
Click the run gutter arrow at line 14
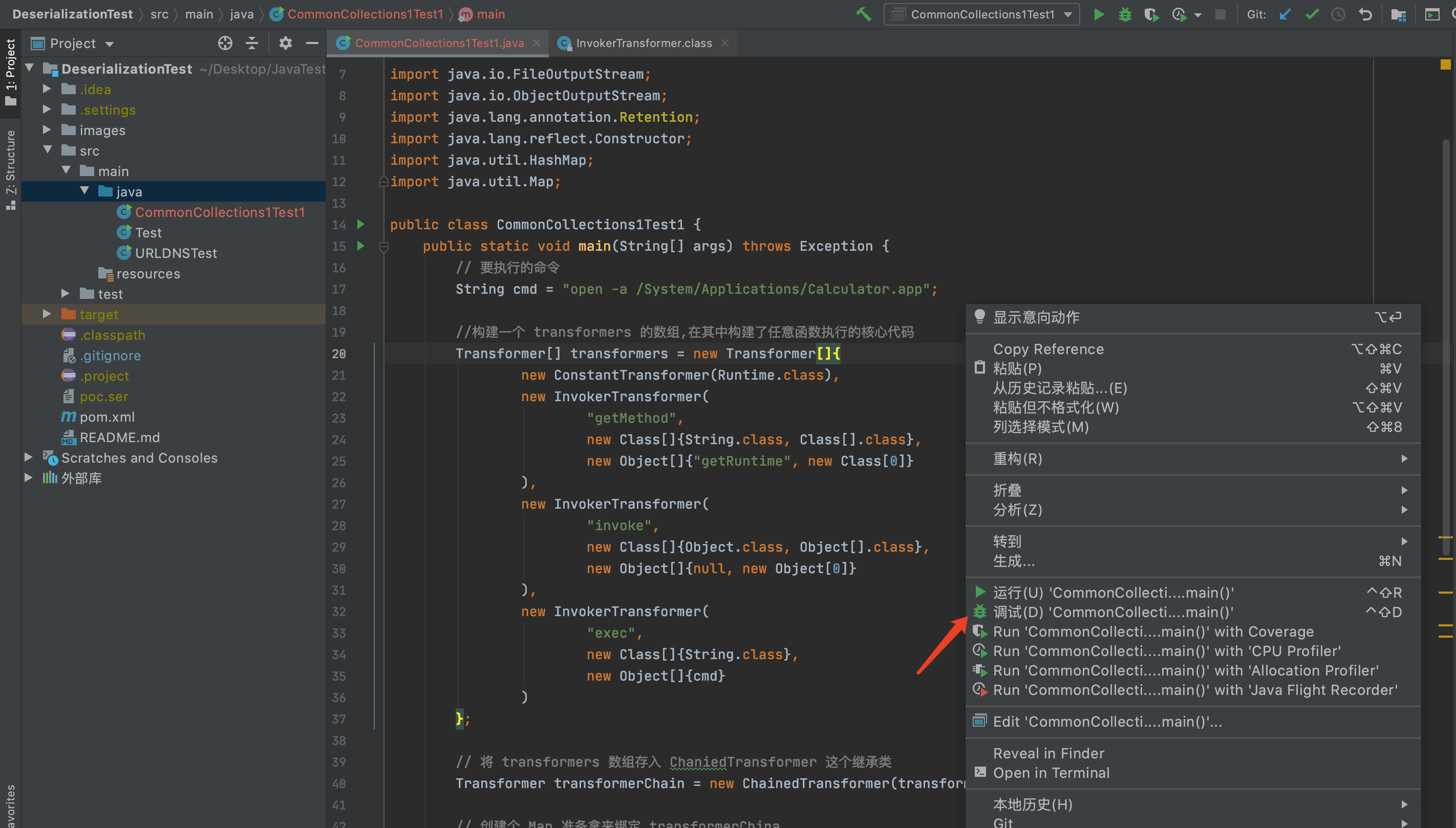tap(360, 224)
